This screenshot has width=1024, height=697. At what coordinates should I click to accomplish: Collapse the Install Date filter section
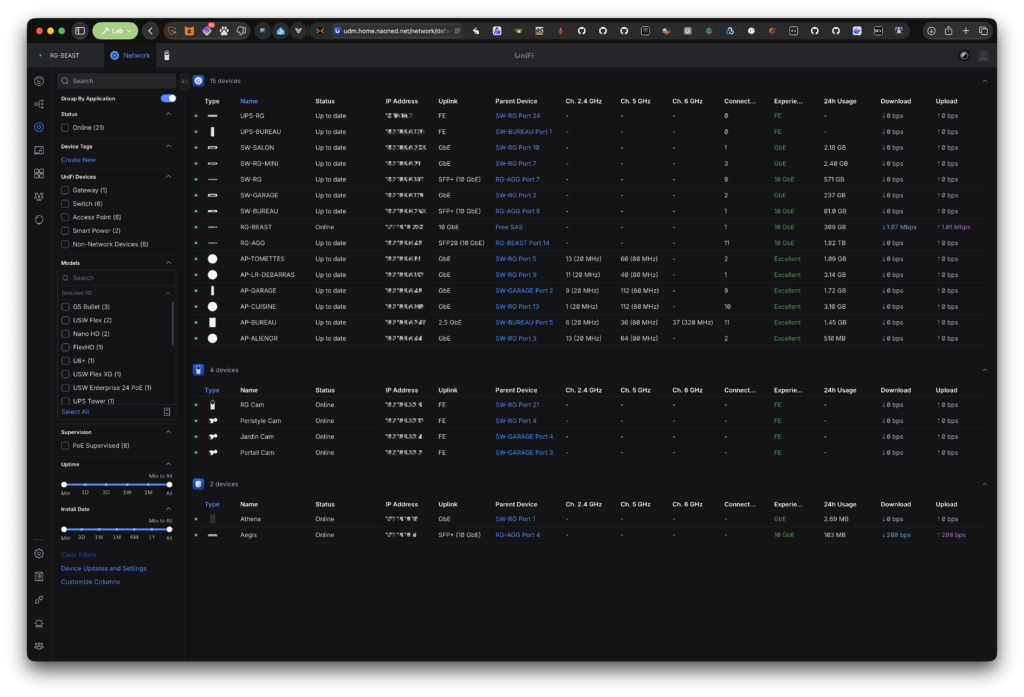click(x=168, y=508)
